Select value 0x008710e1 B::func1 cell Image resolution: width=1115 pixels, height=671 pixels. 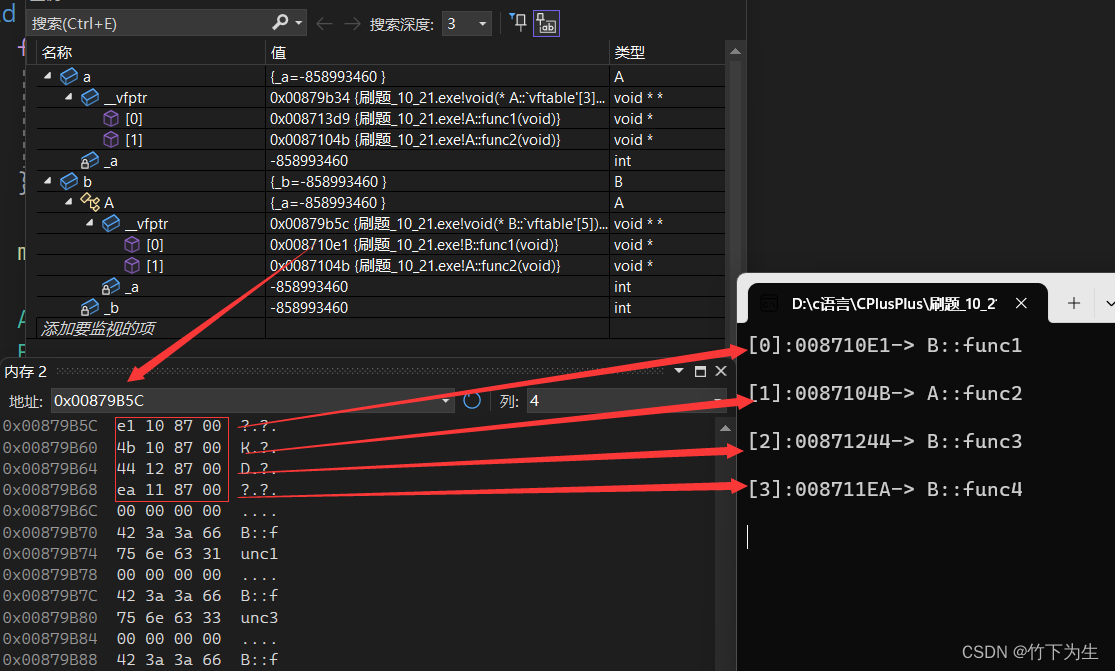[437, 245]
